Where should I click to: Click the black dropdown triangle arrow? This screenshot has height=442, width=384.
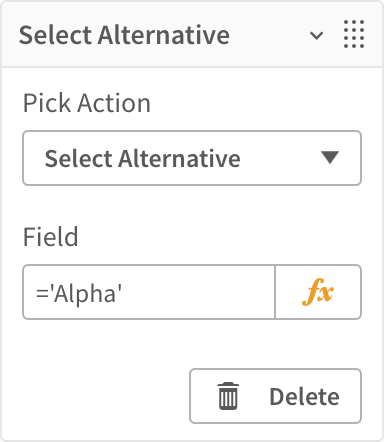(330, 157)
